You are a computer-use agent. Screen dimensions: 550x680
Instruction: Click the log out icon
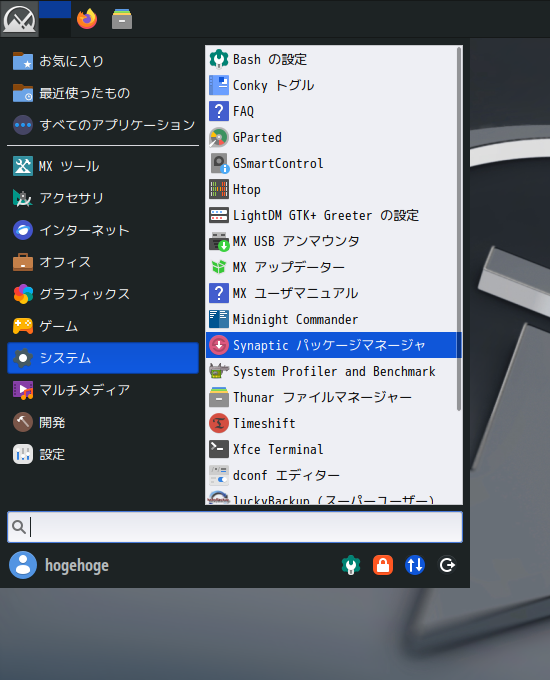pyautogui.click(x=447, y=565)
